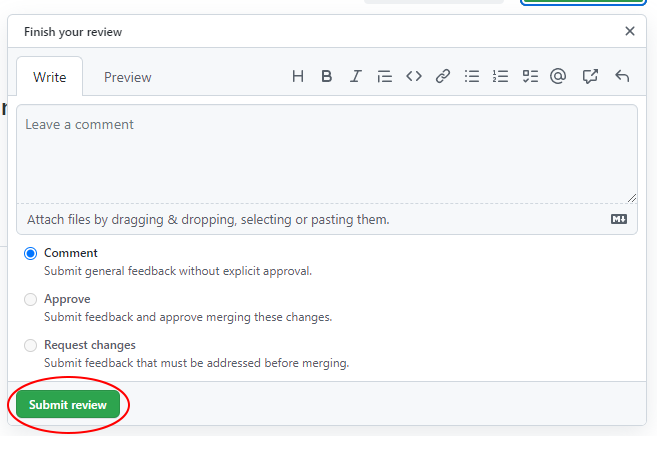The height and width of the screenshot is (450, 657).
Task: Click the Markdown supported icon
Action: tap(619, 219)
